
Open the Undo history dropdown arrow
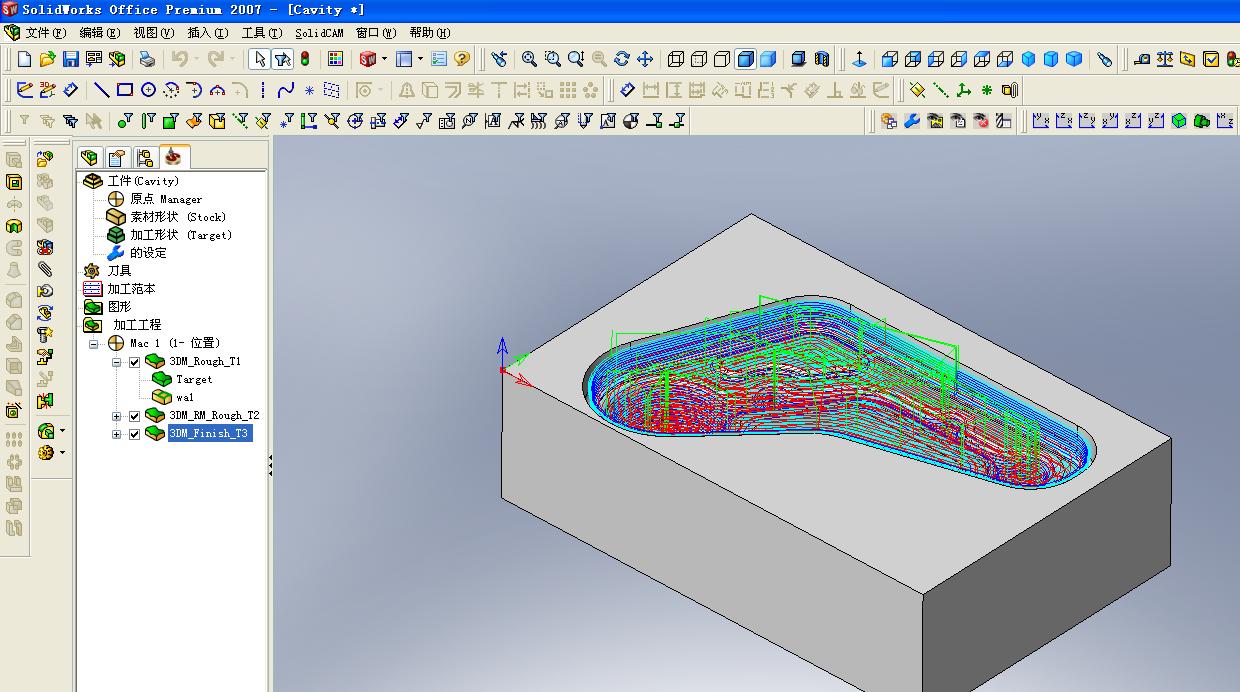[x=195, y=59]
